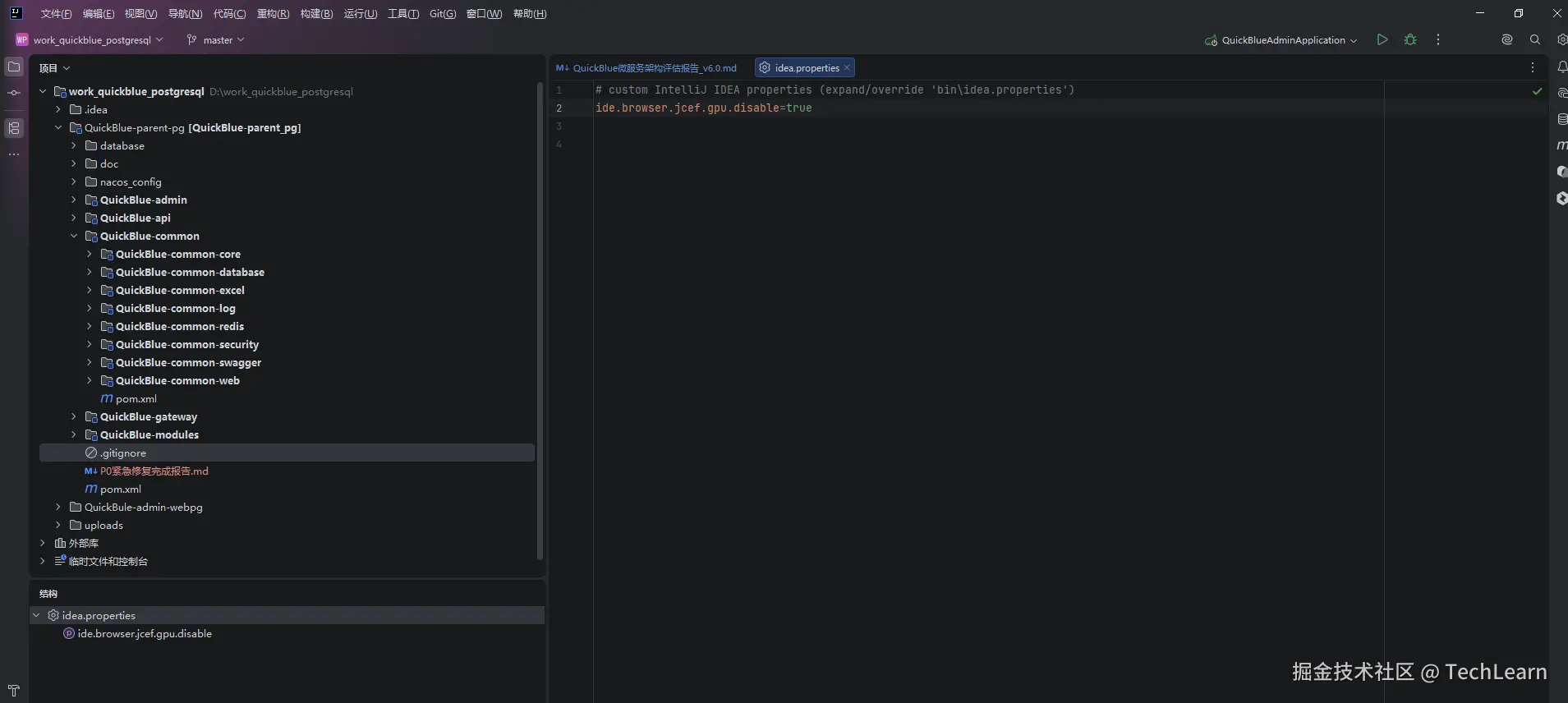Open editor tab options three-dot menu
The width and height of the screenshot is (1568, 703).
pyautogui.click(x=1533, y=67)
